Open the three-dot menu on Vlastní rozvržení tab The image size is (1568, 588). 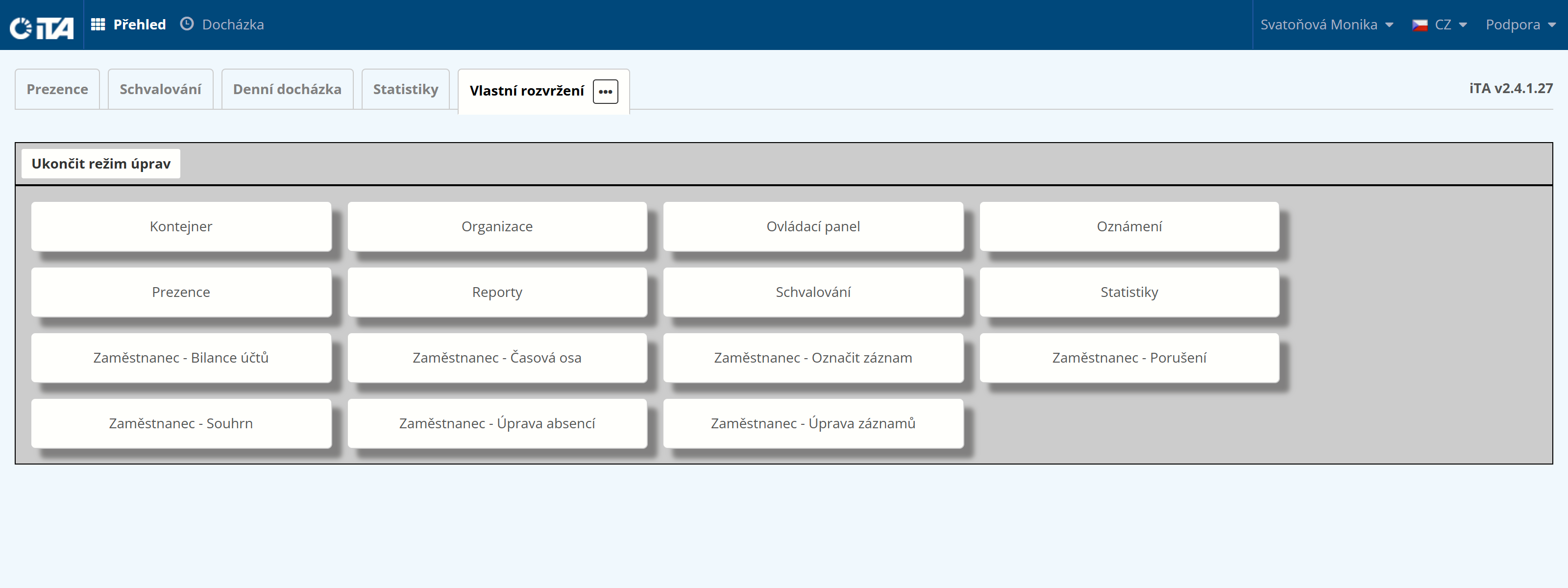pyautogui.click(x=605, y=92)
